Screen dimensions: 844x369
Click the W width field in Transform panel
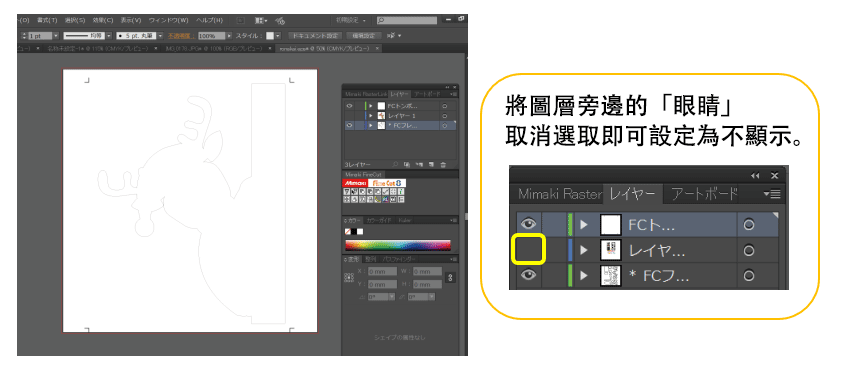tap(427, 272)
